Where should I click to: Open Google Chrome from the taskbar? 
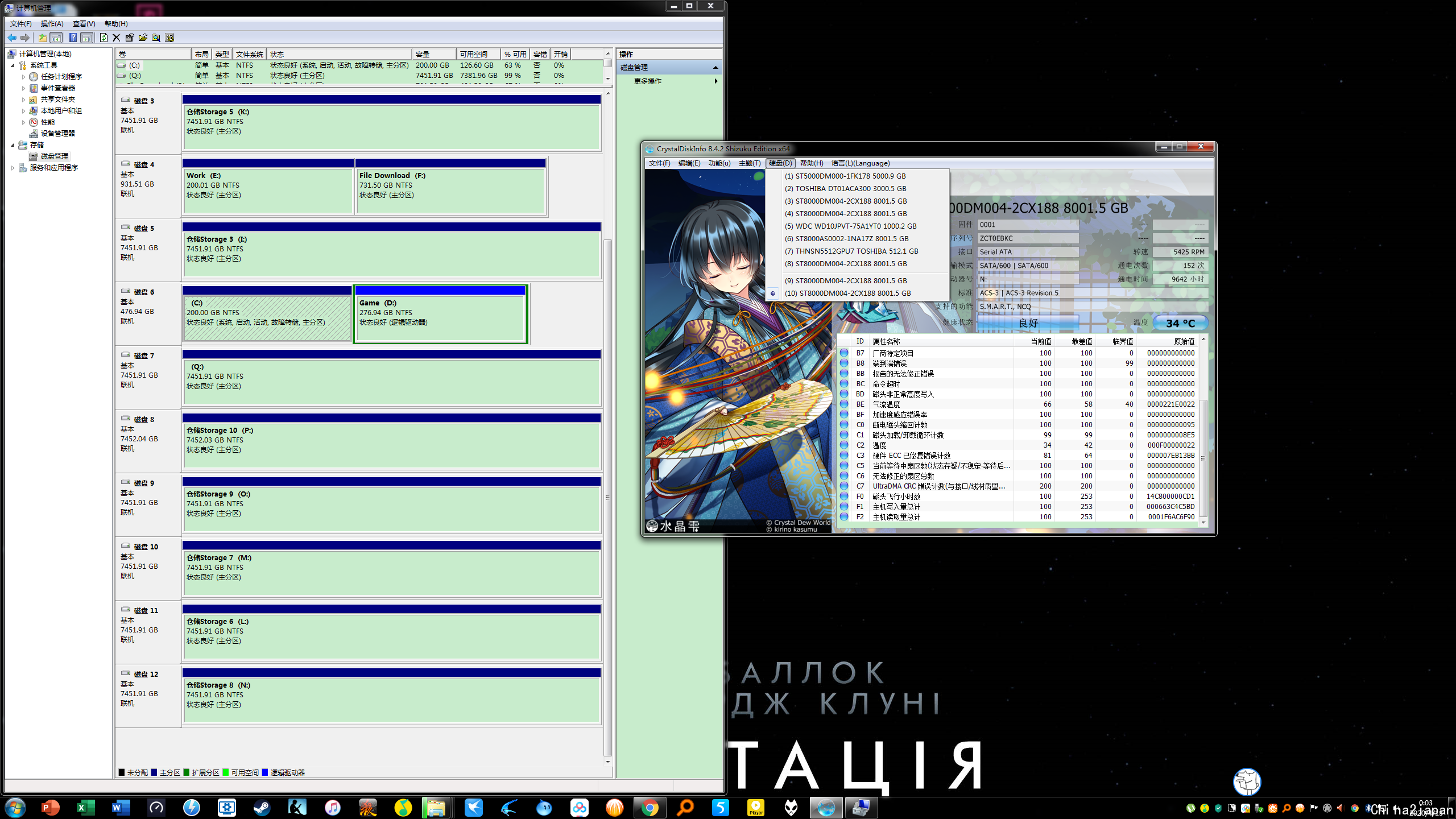point(650,808)
